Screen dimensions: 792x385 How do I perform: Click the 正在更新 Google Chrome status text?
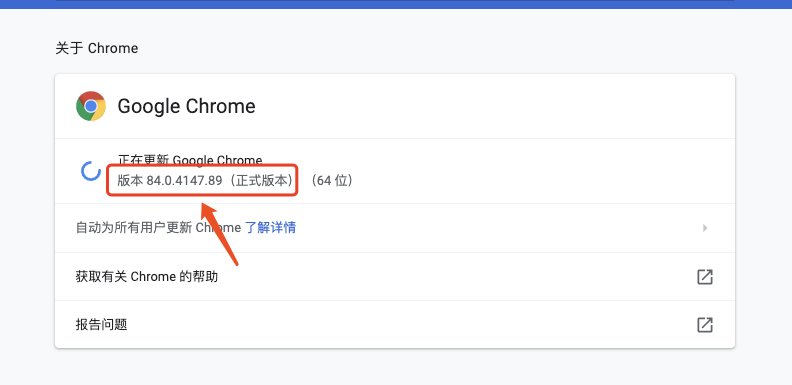190,160
